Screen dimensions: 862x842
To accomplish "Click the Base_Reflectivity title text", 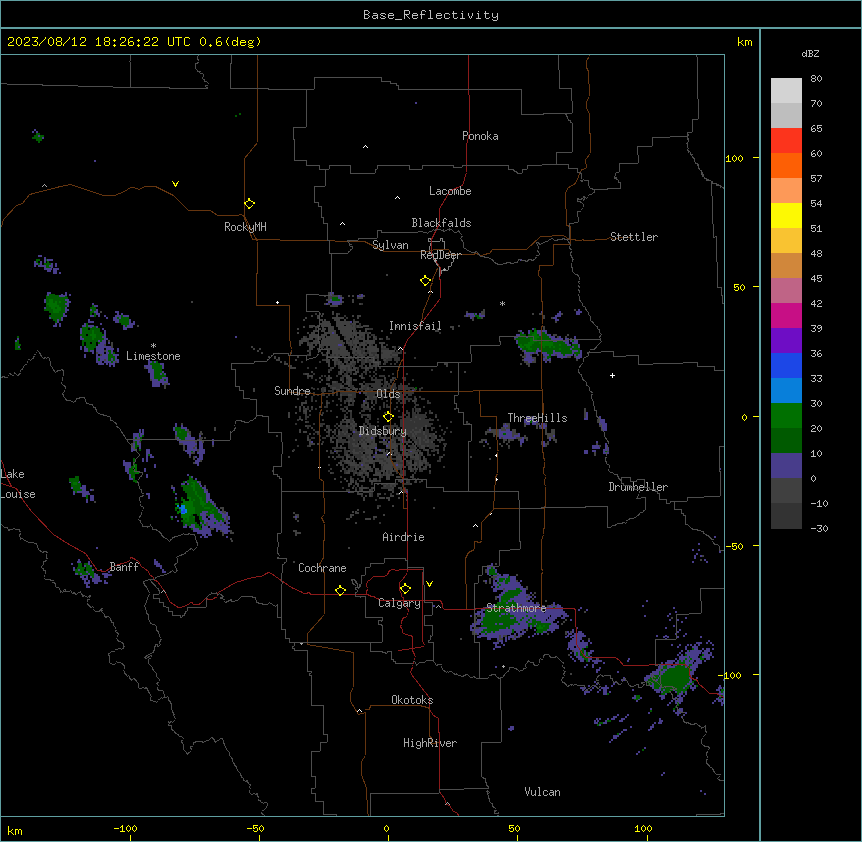I will pos(431,15).
